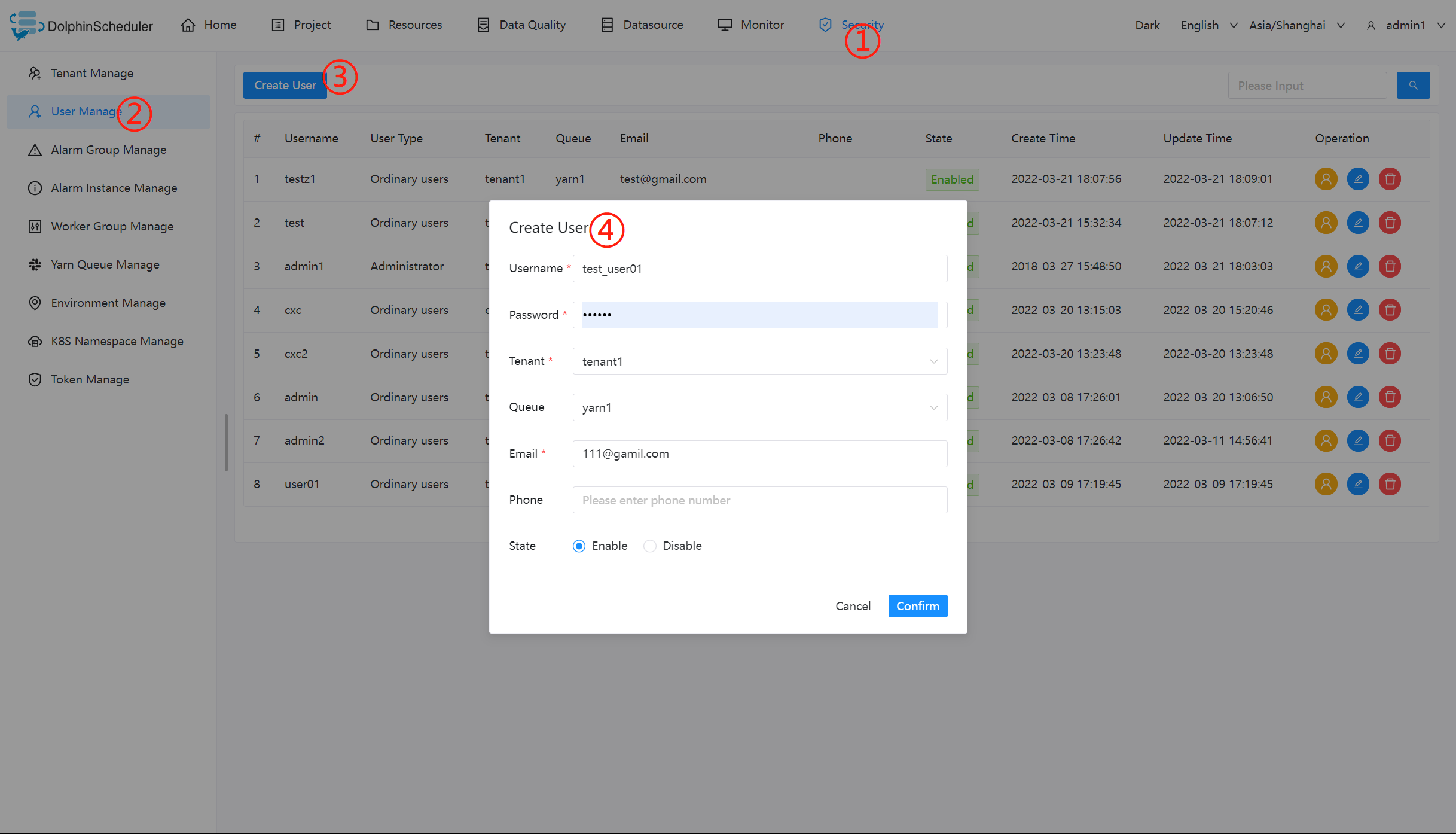Select the Enable state radio button

click(x=579, y=546)
